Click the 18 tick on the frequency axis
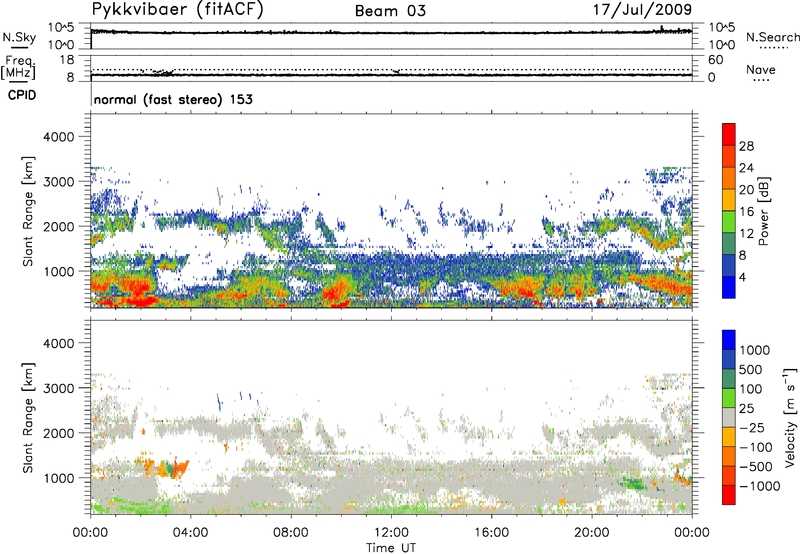The height and width of the screenshot is (554, 800). point(67,60)
